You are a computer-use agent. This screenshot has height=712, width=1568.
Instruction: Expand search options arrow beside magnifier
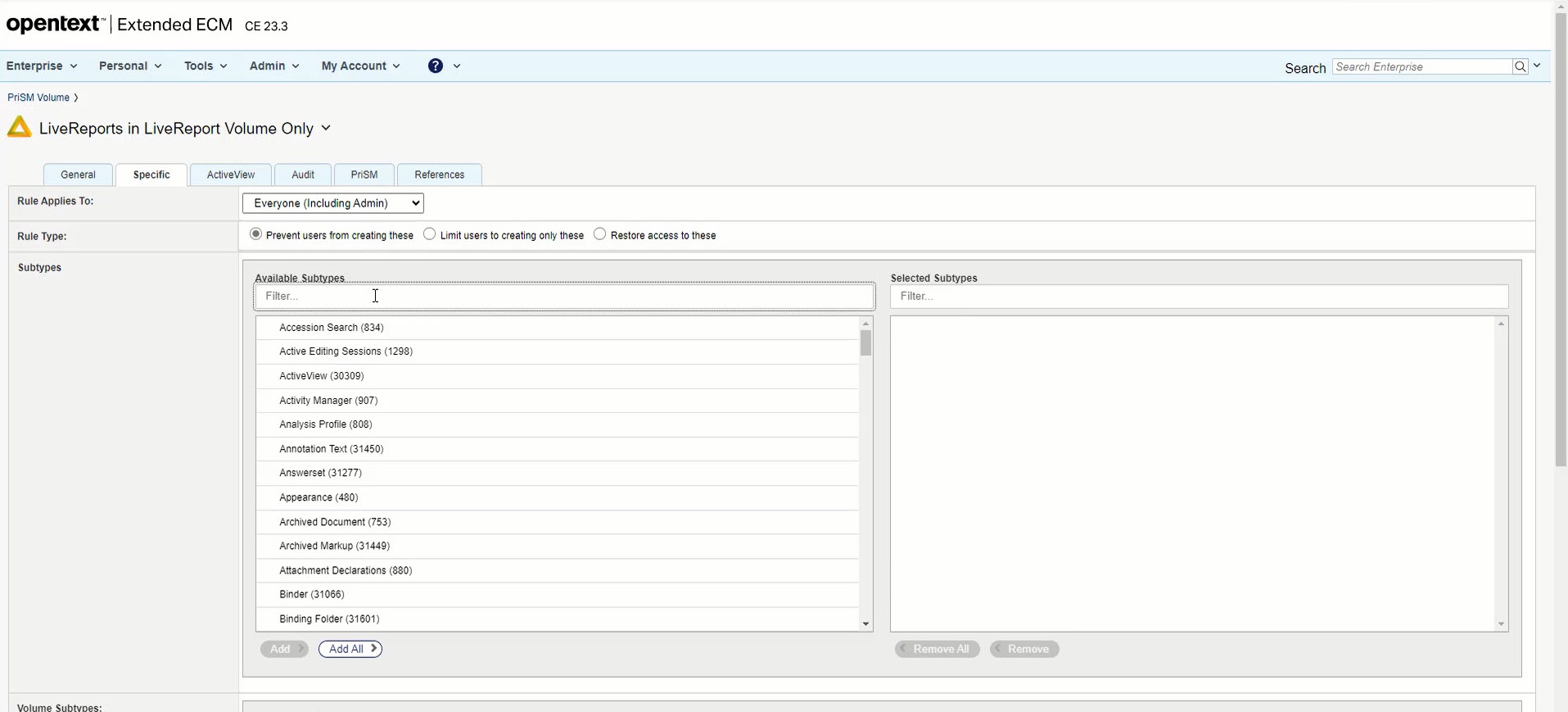point(1537,66)
